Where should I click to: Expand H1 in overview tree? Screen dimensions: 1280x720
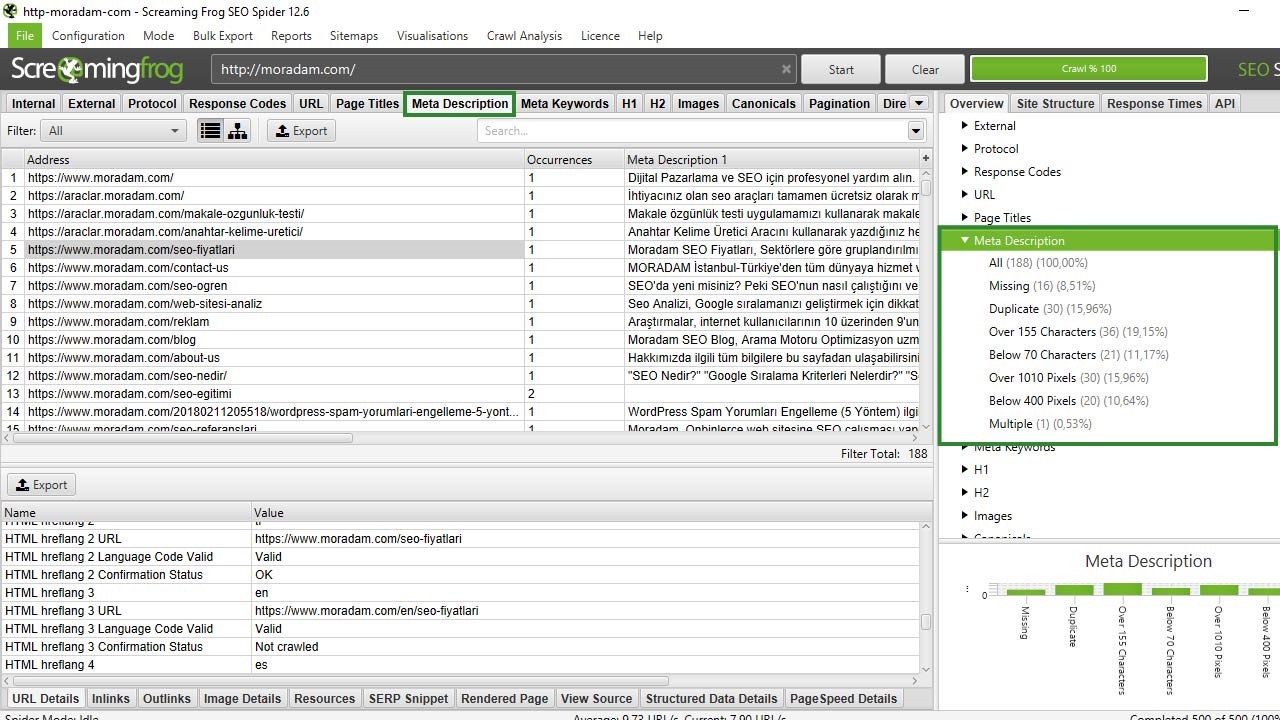pyautogui.click(x=965, y=470)
